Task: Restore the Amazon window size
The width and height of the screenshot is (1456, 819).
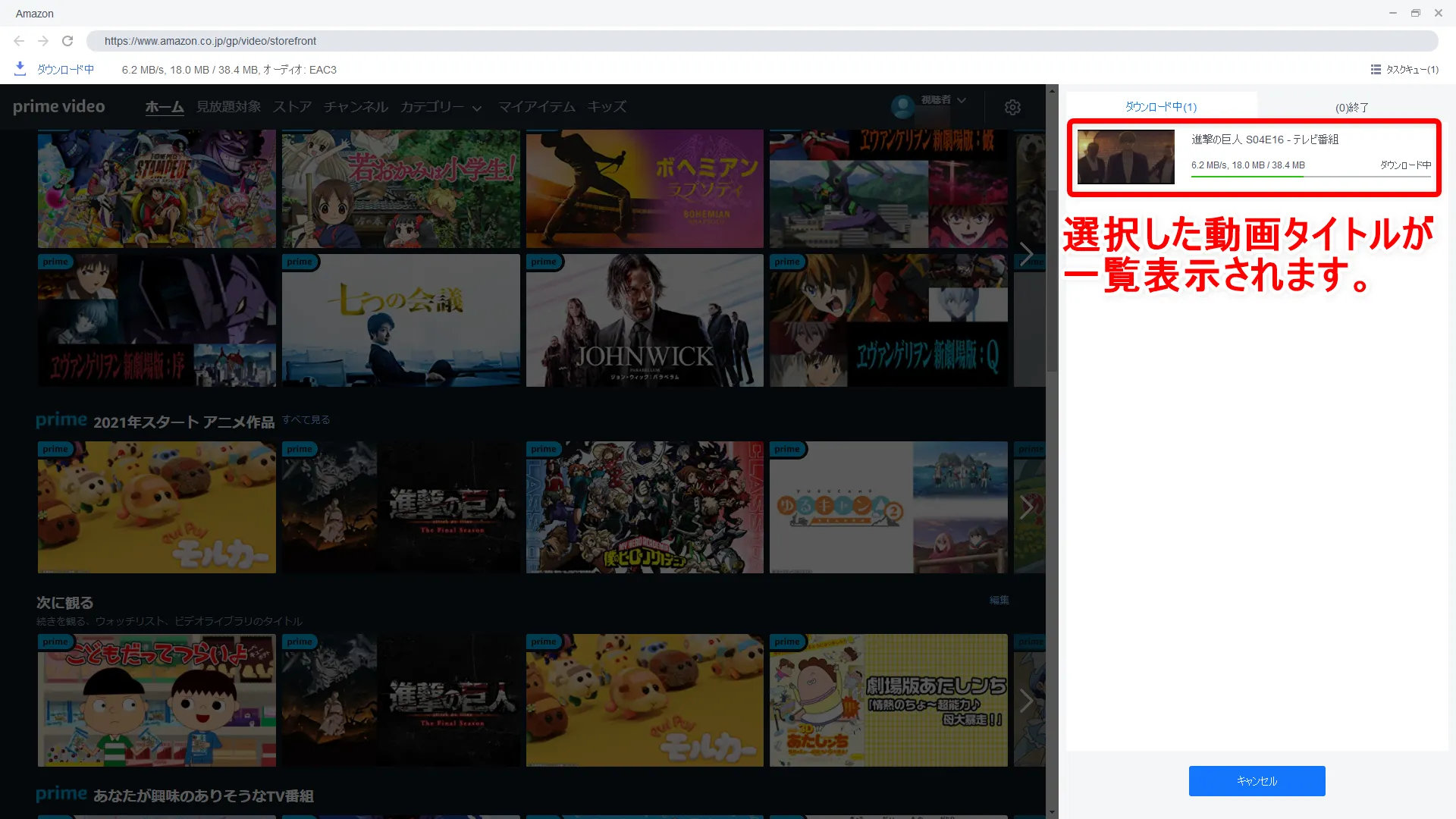Action: [x=1416, y=13]
